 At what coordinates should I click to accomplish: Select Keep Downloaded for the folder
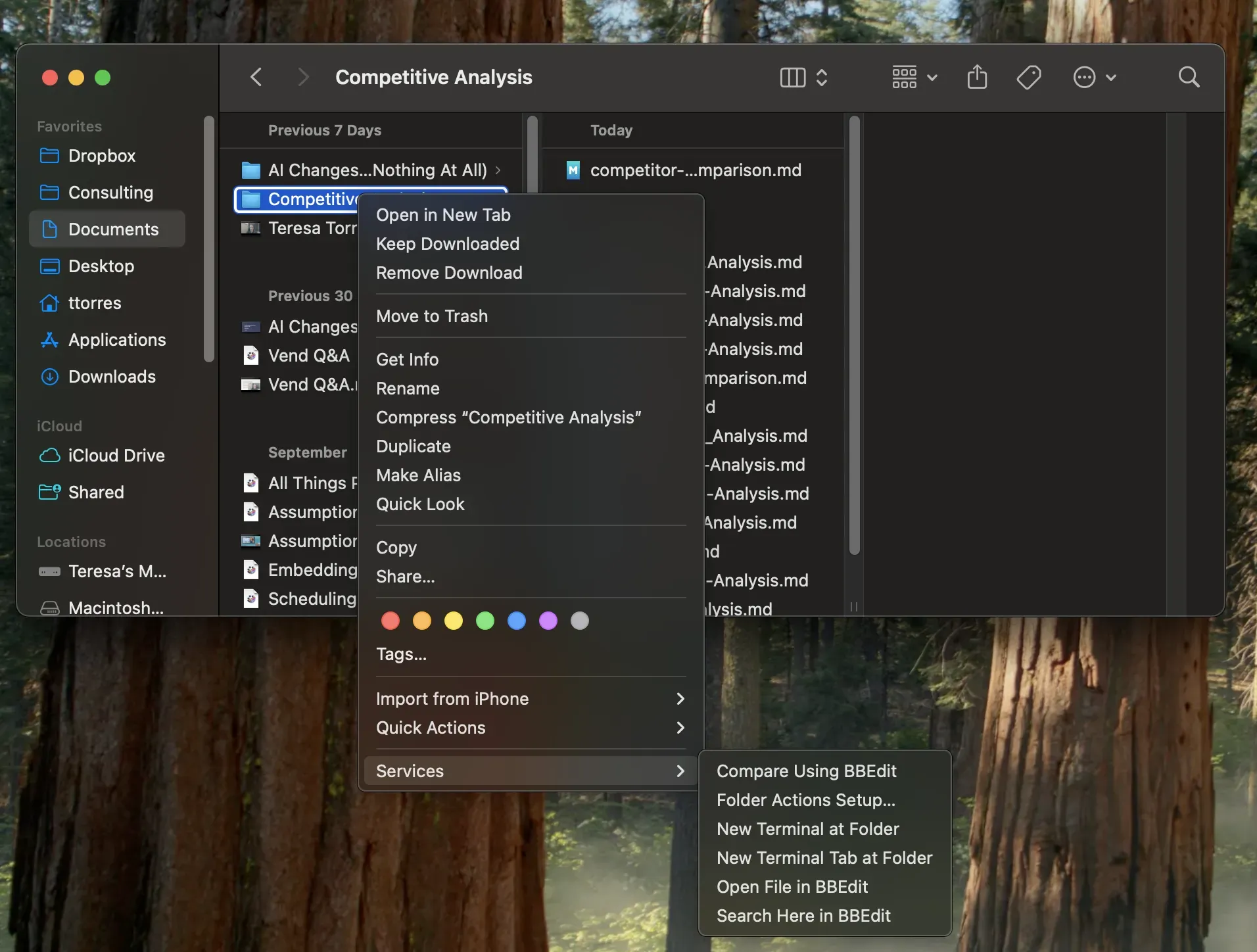tap(447, 243)
